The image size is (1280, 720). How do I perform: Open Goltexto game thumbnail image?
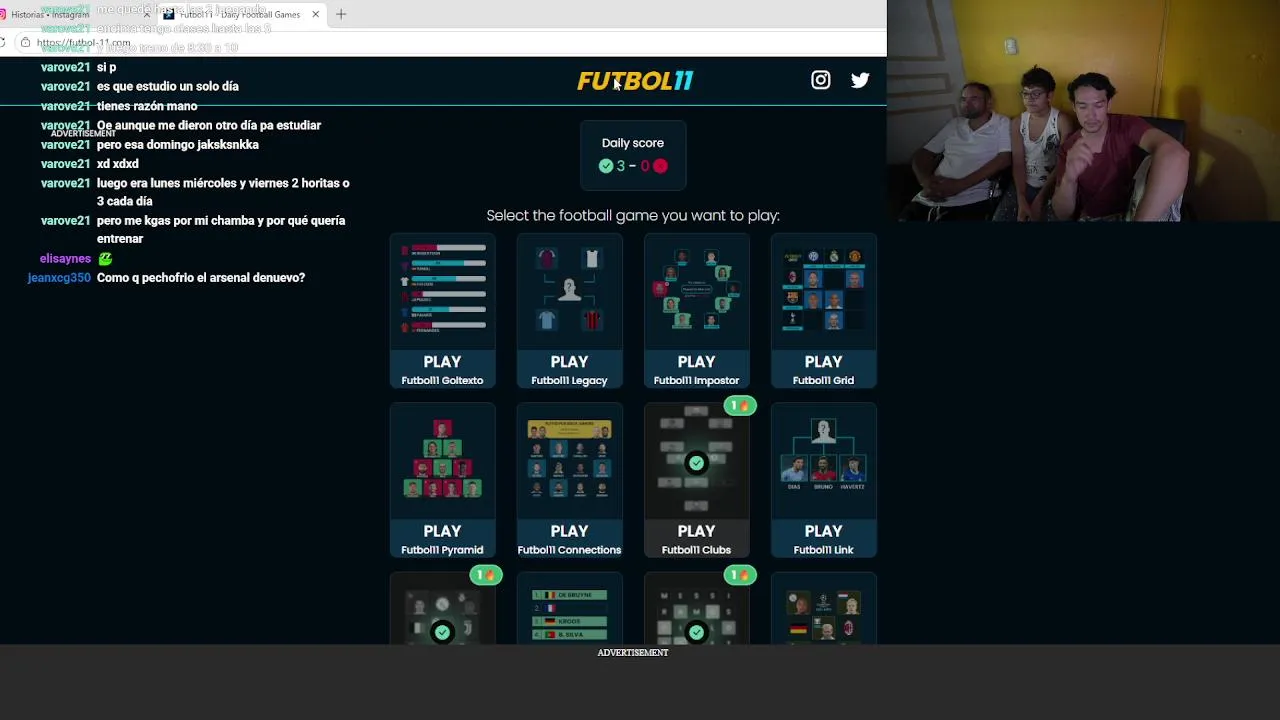point(442,291)
